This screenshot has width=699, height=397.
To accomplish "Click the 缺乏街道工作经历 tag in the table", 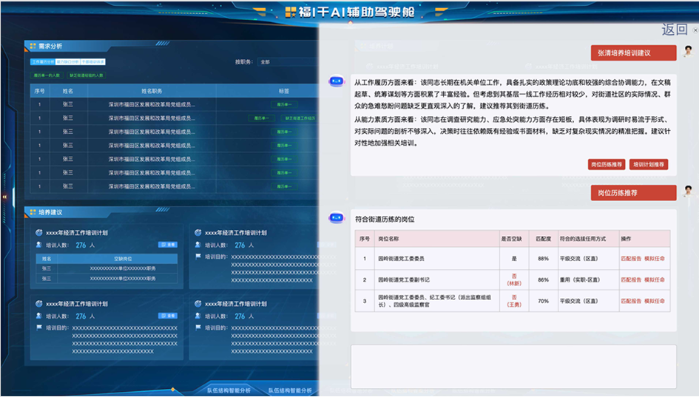I will tap(300, 118).
